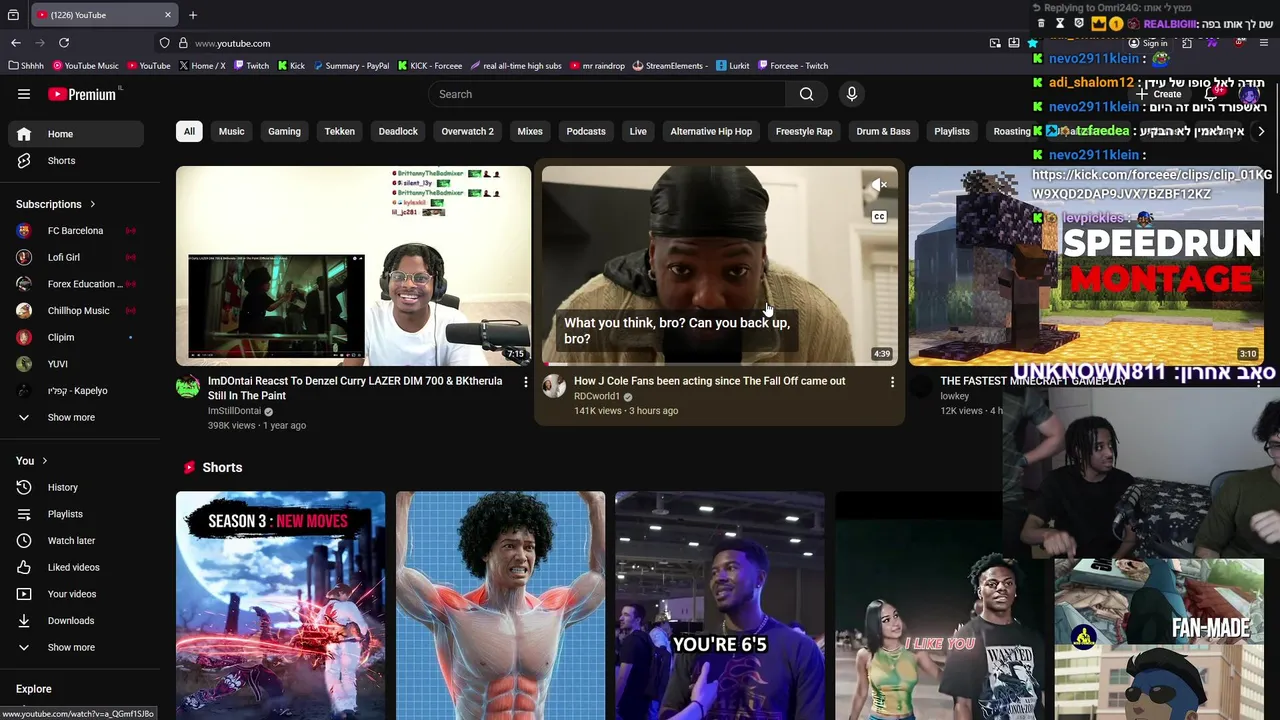Open the Speedrun Montage Minecraft video thumbnail
1280x720 pixels.
(x=1086, y=266)
